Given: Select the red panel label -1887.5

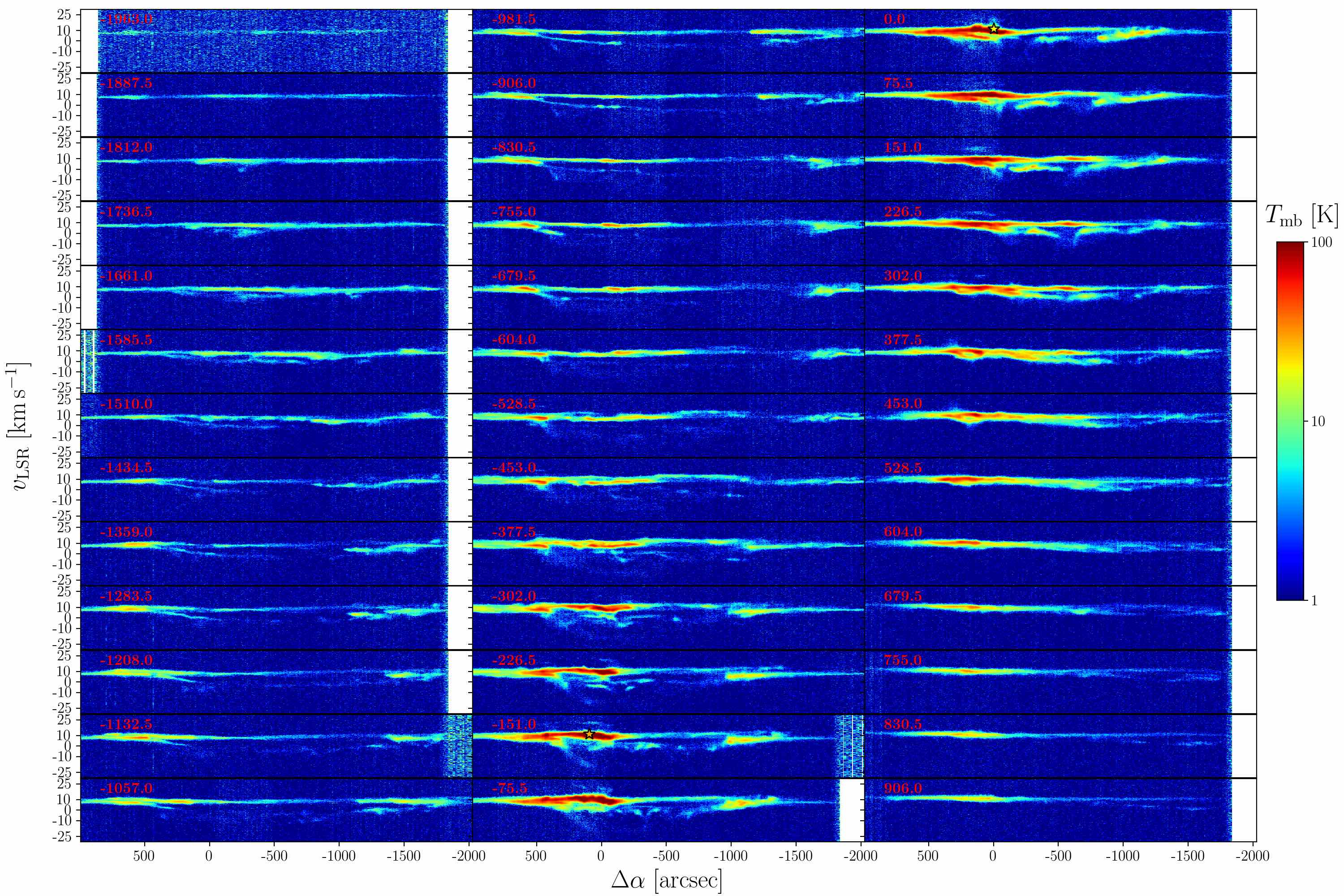Looking at the screenshot, I should (x=126, y=83).
